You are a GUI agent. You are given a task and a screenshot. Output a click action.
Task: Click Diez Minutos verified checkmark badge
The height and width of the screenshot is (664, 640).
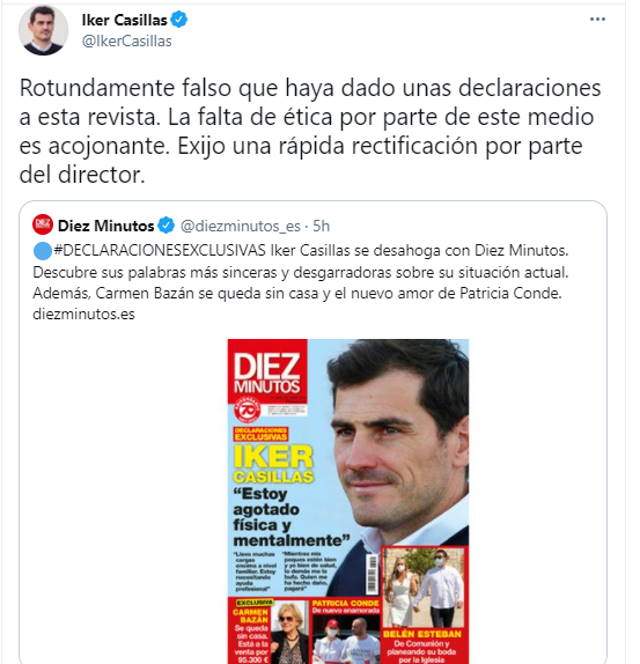click(x=166, y=225)
